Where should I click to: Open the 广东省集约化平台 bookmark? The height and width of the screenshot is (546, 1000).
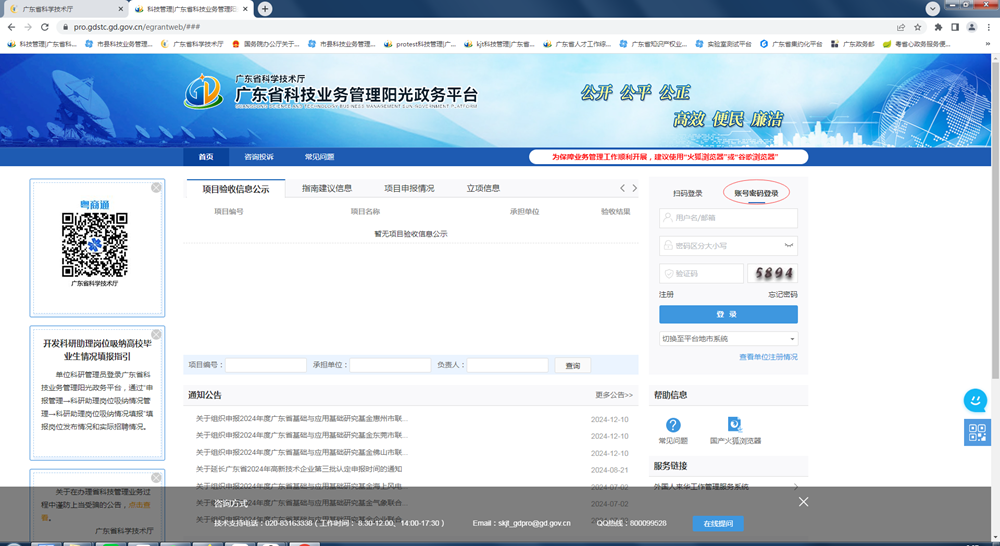791,44
